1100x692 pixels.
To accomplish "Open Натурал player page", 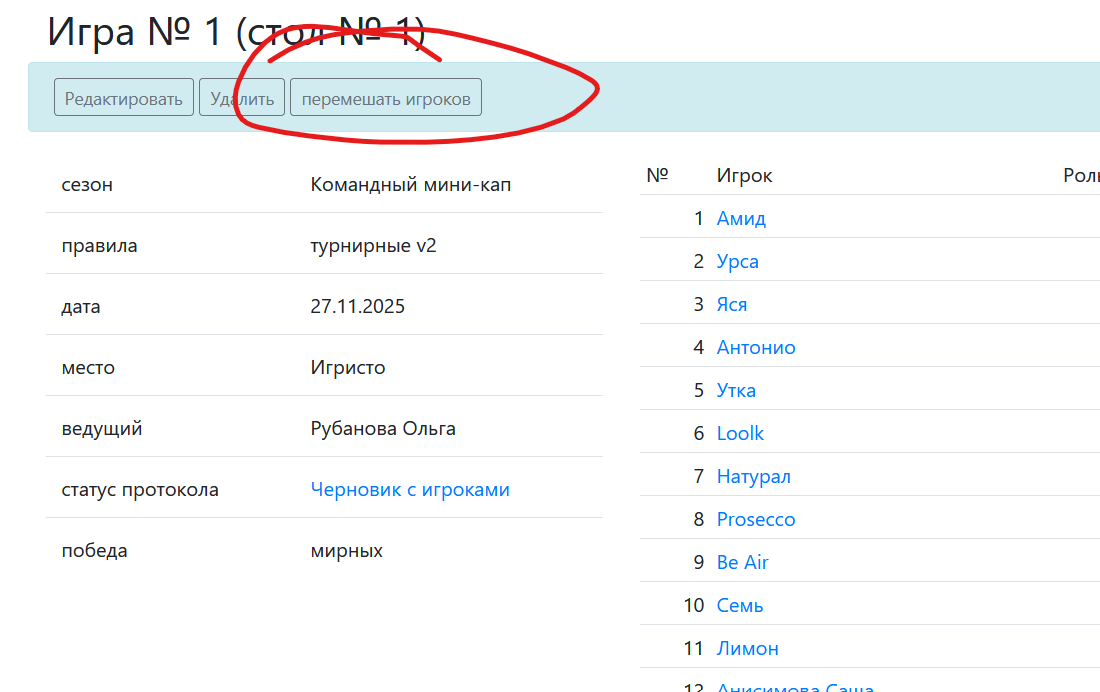I will 753,476.
